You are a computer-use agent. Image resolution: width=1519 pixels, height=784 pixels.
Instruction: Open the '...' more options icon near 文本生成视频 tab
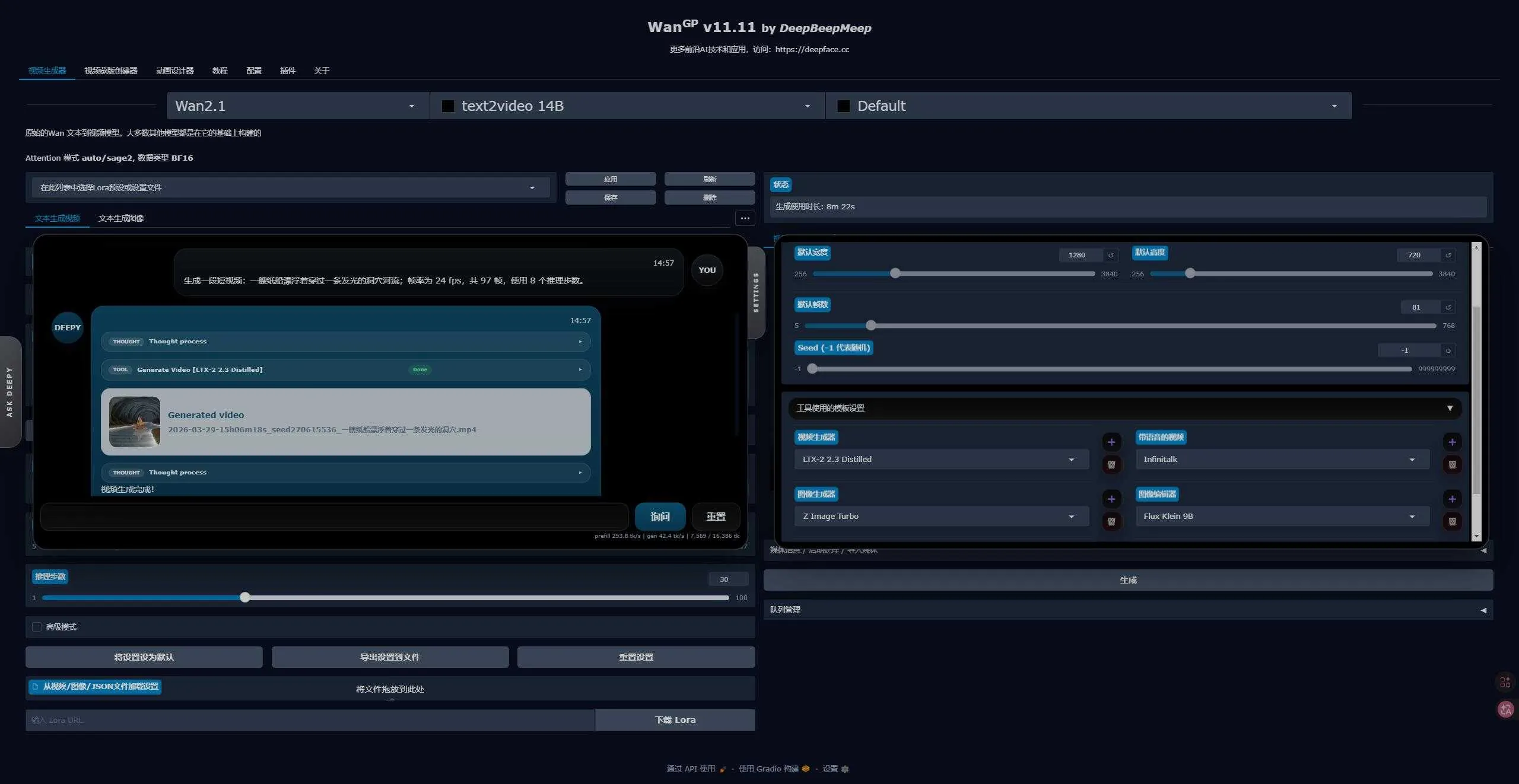(745, 218)
